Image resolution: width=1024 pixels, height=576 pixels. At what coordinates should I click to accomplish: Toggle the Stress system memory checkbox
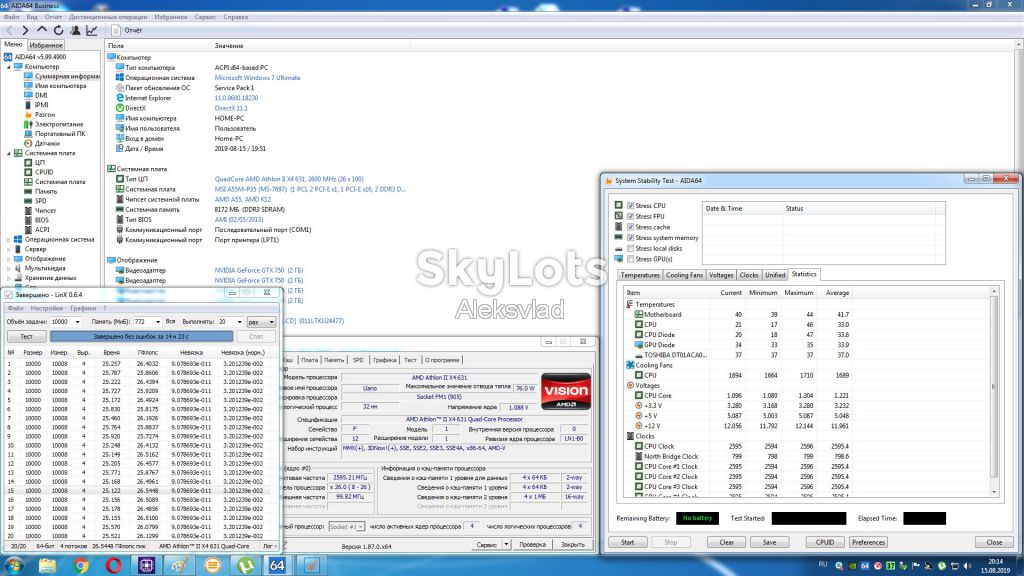tap(630, 238)
